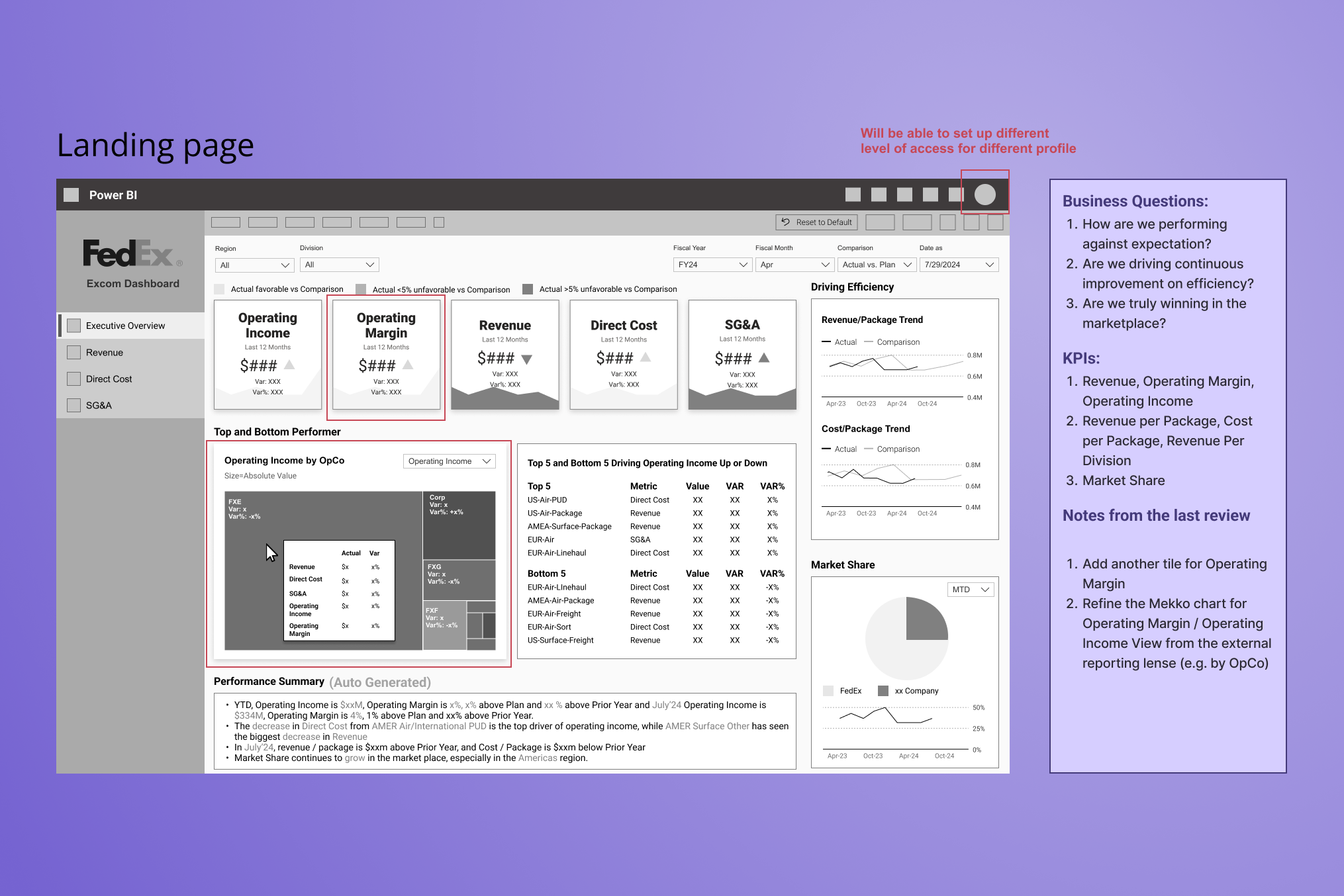Open the Fiscal Month Apr dropdown
Viewport: 1344px width, 896px height.
tap(794, 265)
